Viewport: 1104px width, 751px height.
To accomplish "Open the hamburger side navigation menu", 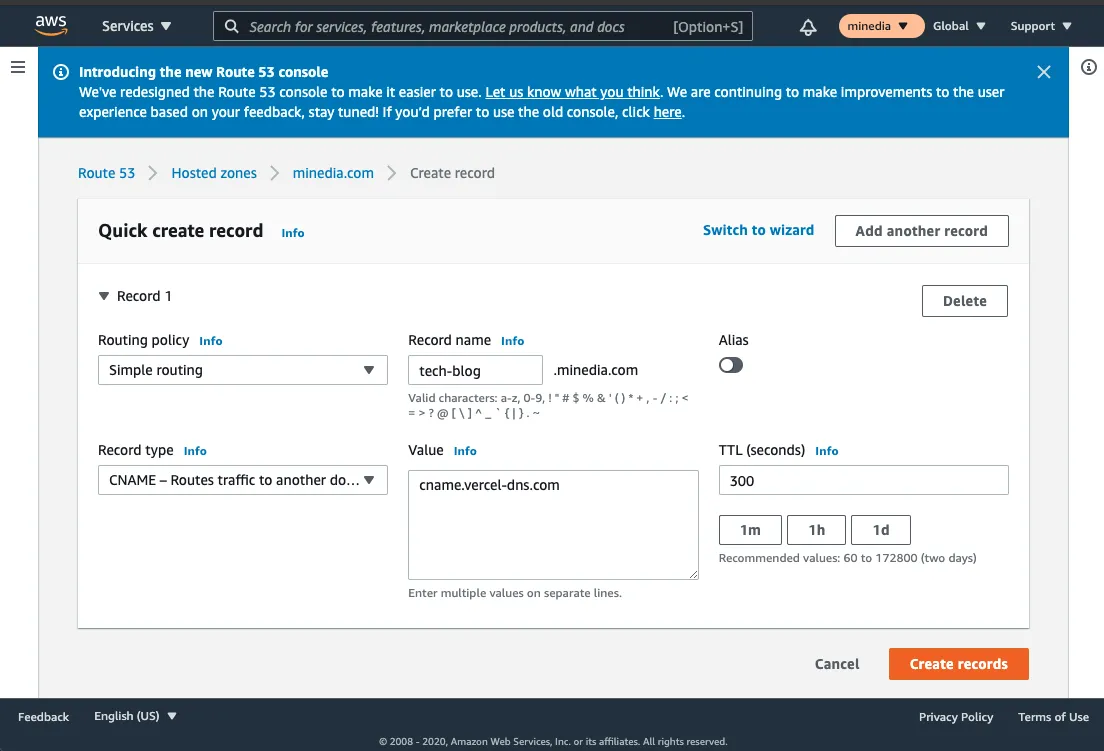I will pos(17,67).
